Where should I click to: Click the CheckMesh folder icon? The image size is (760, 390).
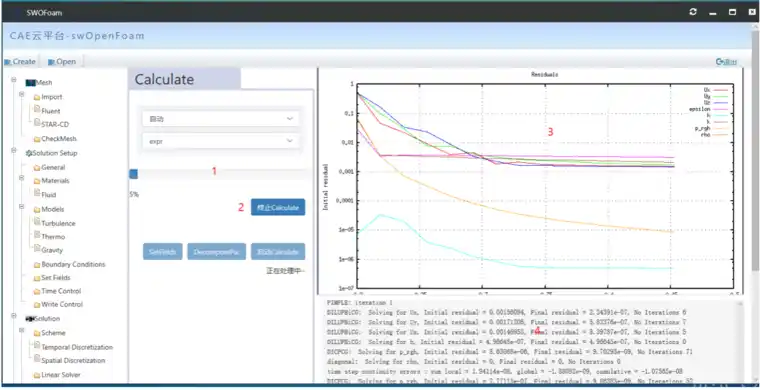tap(37, 140)
